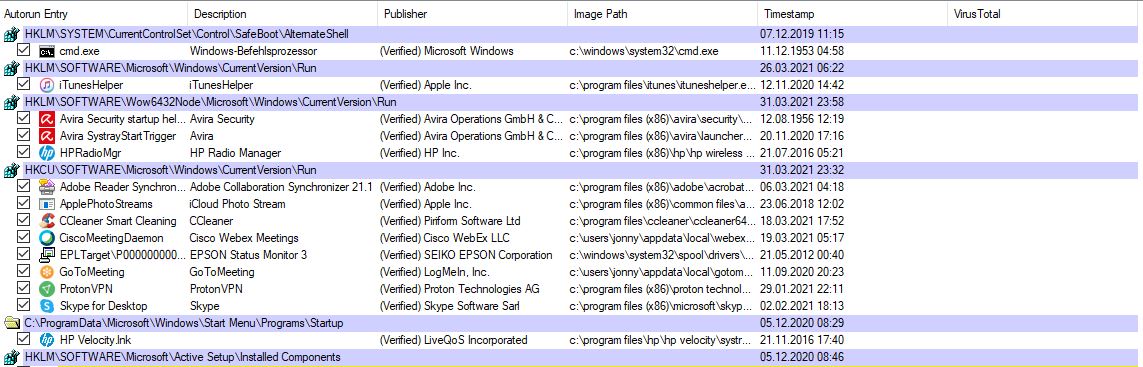Uncheck the Adobe Reader Synchronizer checkbox
The image size is (1143, 367).
pos(23,187)
